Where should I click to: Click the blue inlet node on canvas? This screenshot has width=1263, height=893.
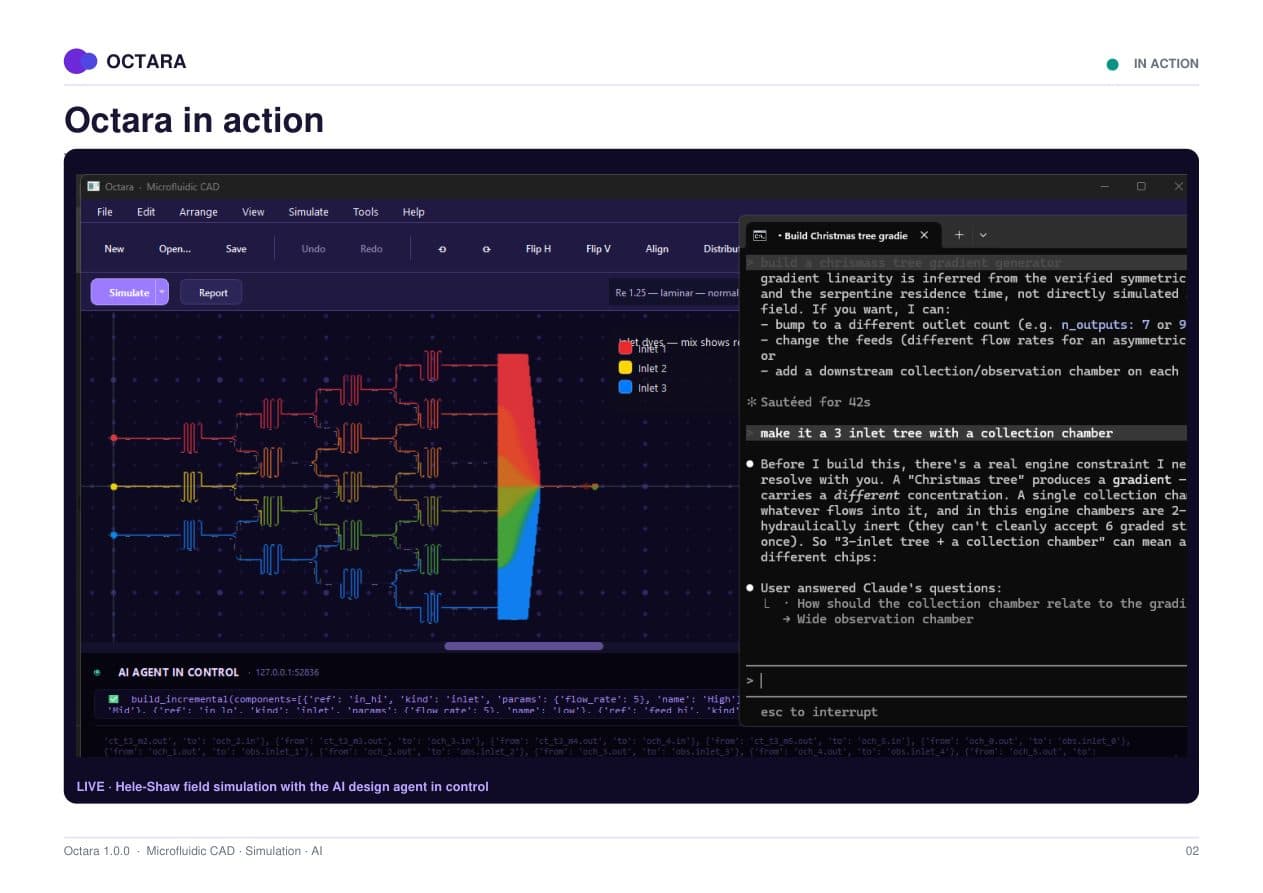113,535
